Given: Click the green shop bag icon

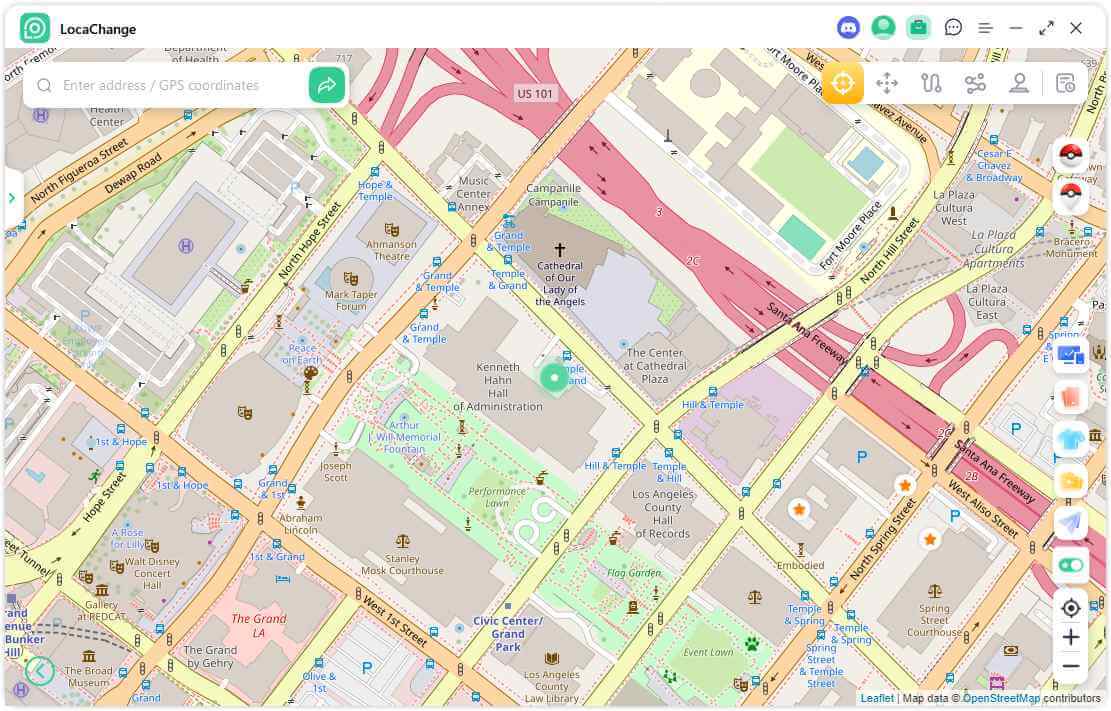Looking at the screenshot, I should pyautogui.click(x=918, y=28).
